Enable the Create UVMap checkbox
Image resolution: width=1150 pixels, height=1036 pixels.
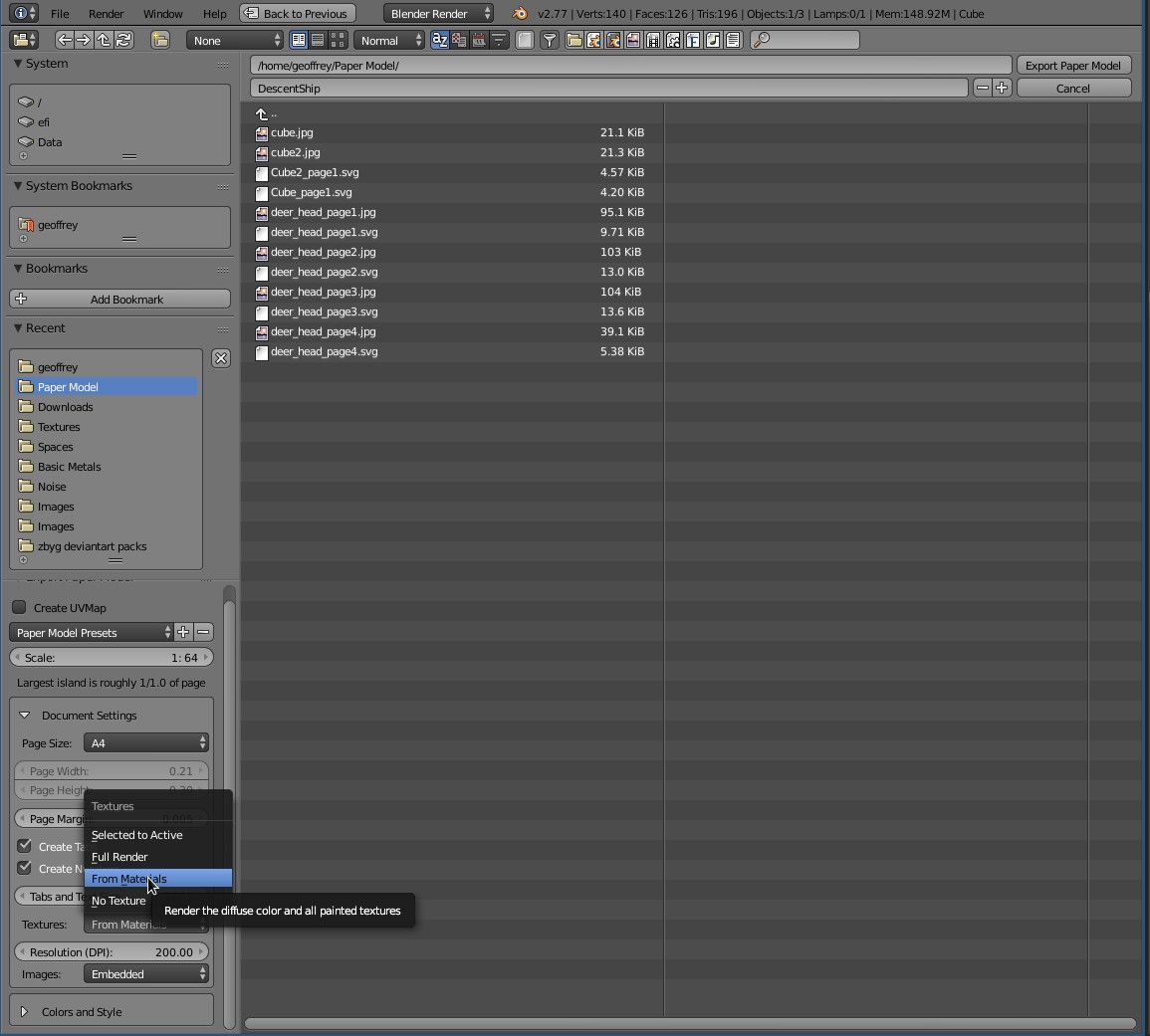pyautogui.click(x=18, y=607)
